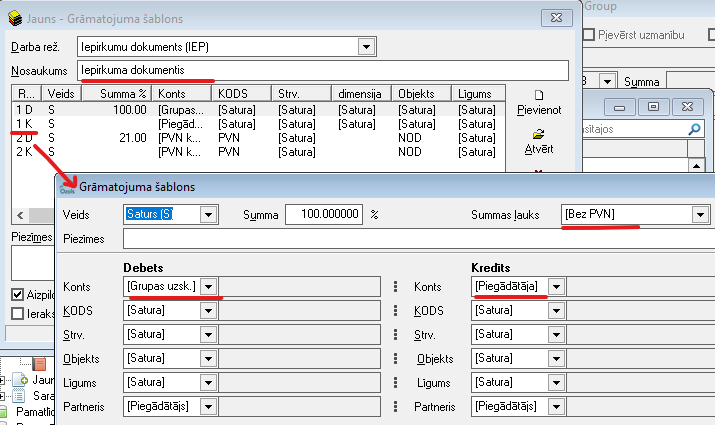This screenshot has width=715, height=425.
Task: Open the Debets Objekts dropdown
Action: tap(208, 358)
